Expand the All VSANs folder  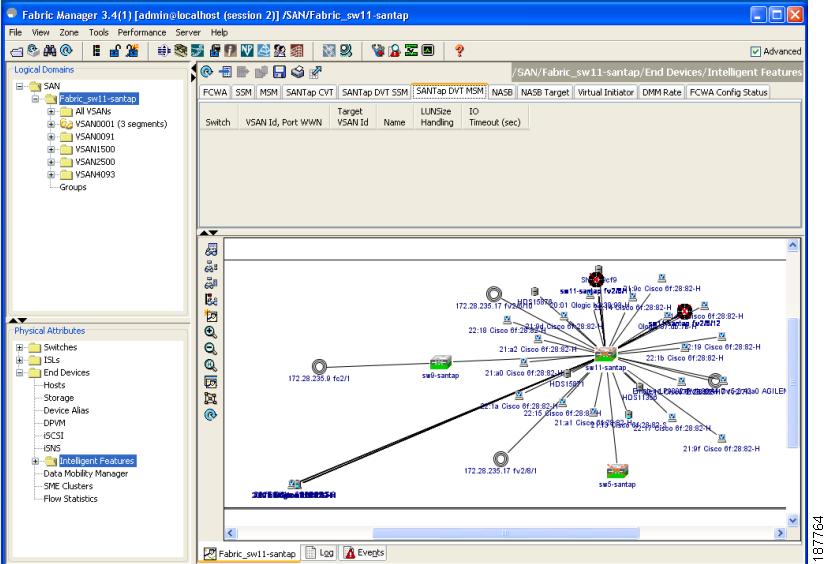[51, 112]
